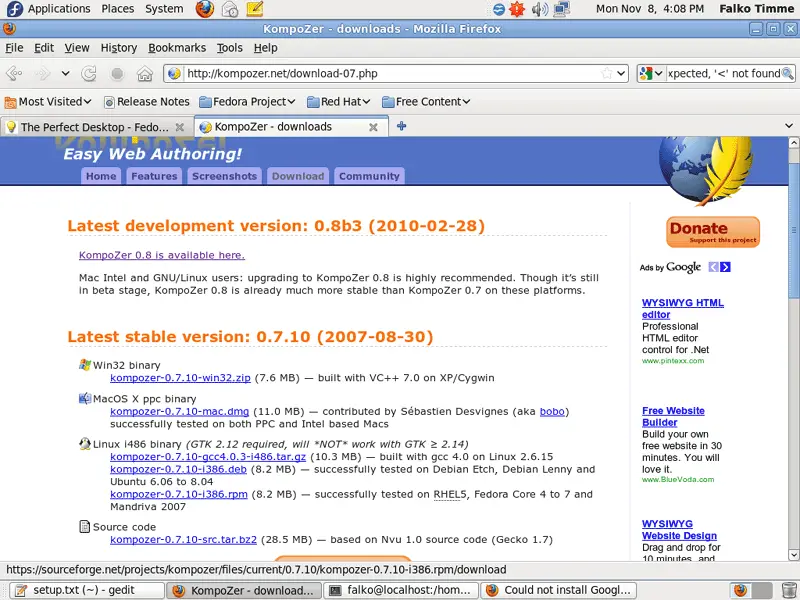Open the recent pages history dropdown arrow
This screenshot has height=600, width=800.
65,73
